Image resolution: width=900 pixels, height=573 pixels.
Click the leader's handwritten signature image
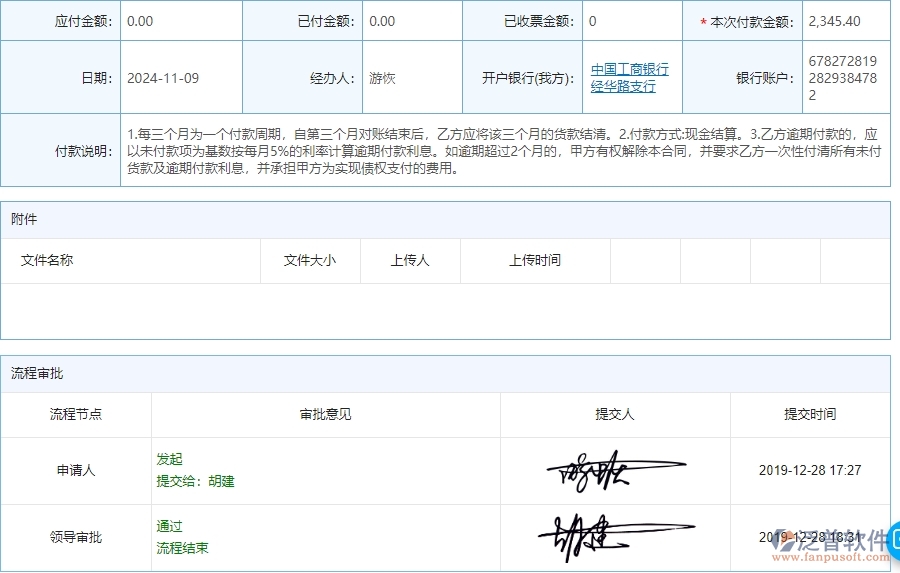pyautogui.click(x=615, y=537)
